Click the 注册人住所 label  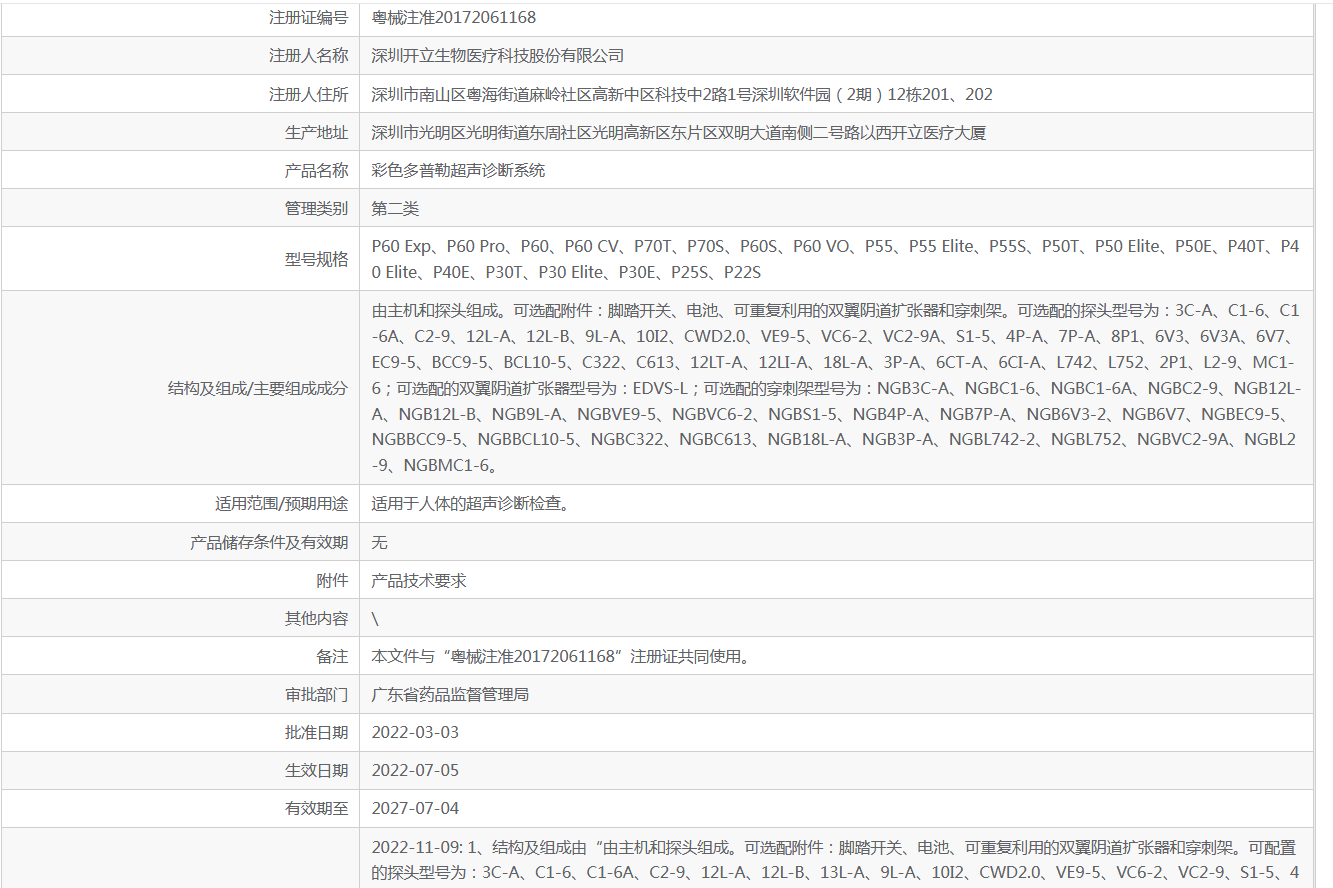tap(308, 94)
